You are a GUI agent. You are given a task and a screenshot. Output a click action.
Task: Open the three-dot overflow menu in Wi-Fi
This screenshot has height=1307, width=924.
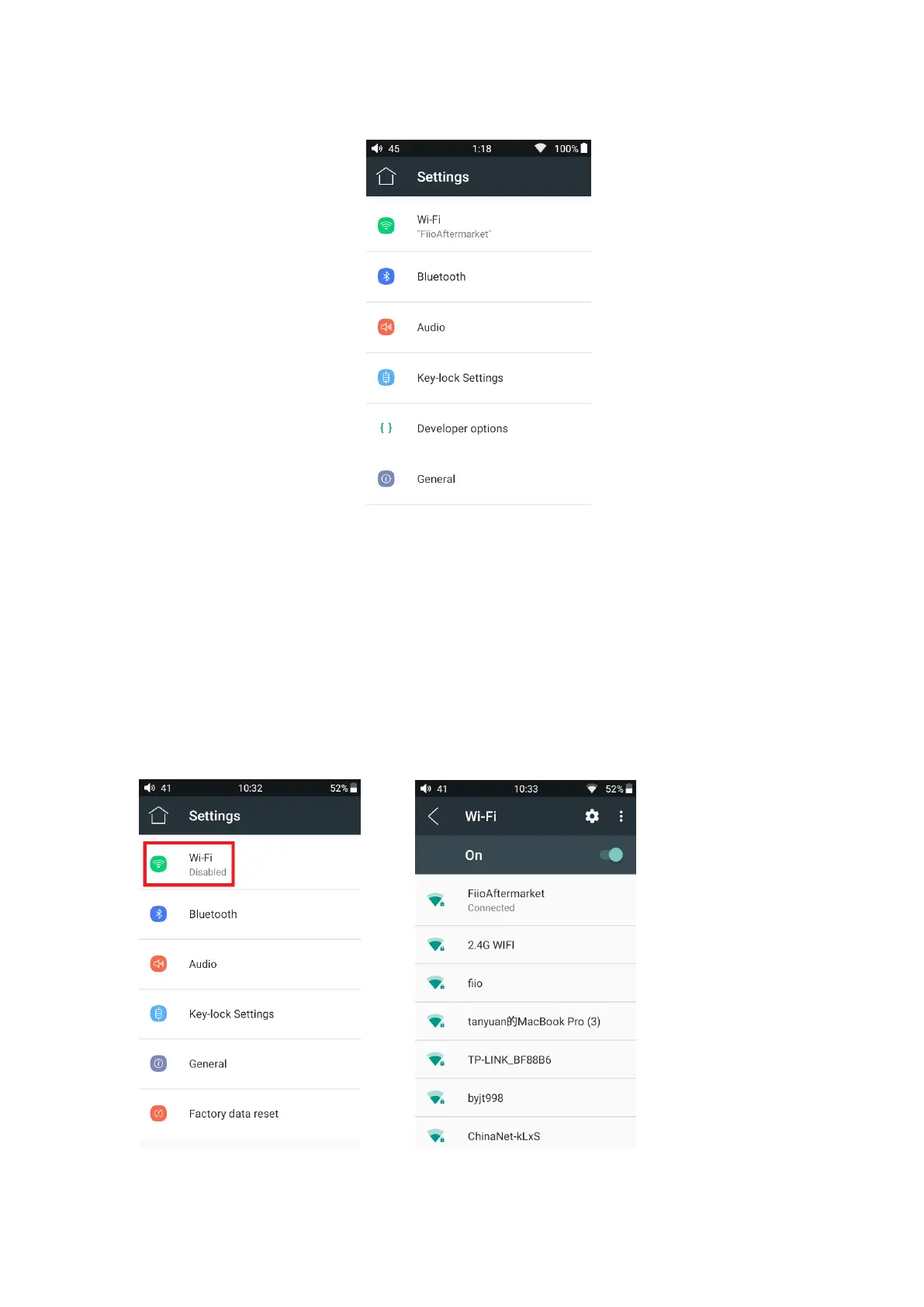621,816
